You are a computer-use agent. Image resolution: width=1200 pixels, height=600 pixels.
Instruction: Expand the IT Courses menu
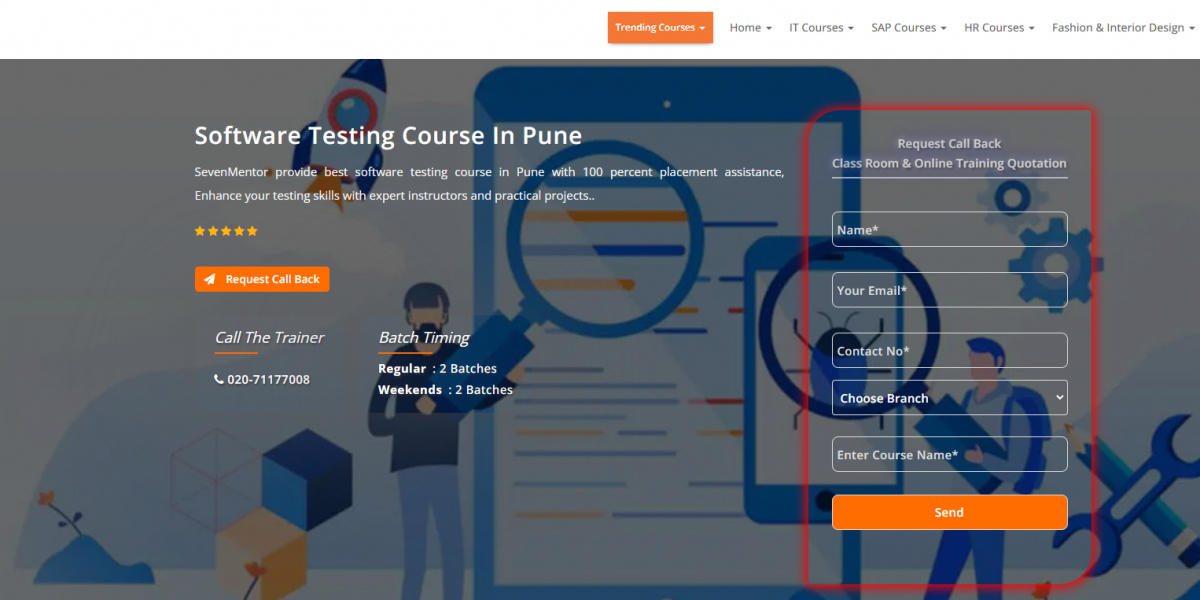click(821, 28)
